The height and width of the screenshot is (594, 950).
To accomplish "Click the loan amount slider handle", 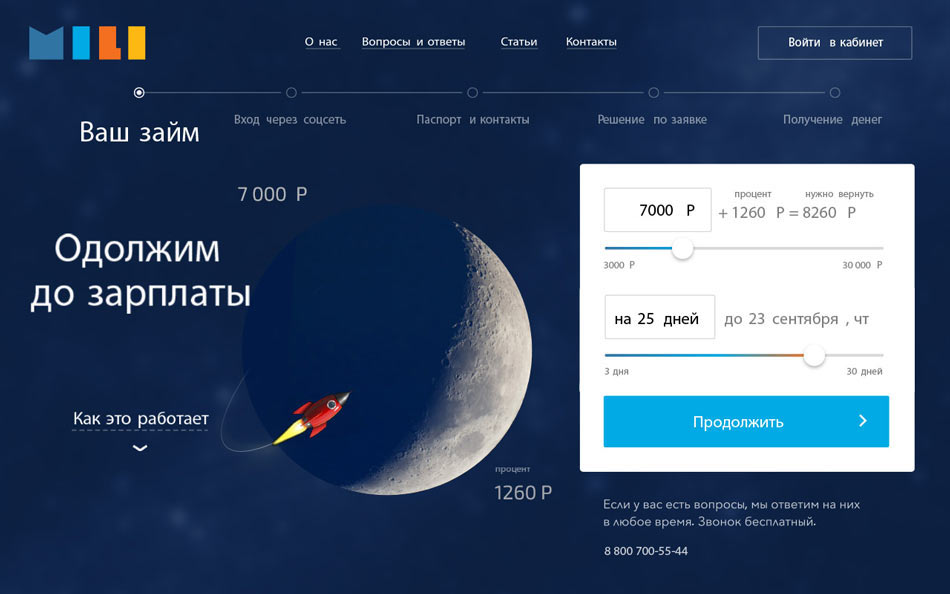I will point(683,249).
